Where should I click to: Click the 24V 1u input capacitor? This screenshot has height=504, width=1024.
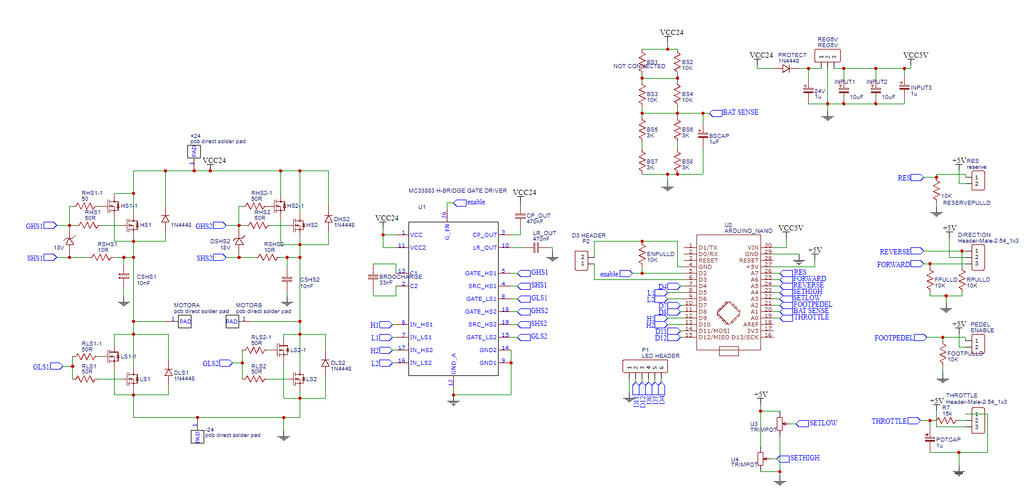808,91
